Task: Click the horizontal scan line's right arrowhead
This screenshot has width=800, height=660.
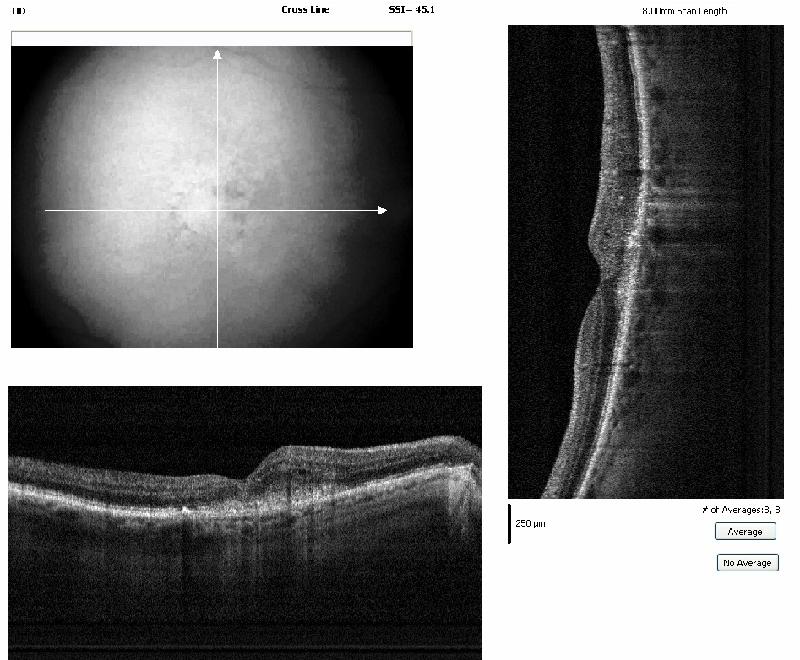Action: (x=381, y=210)
